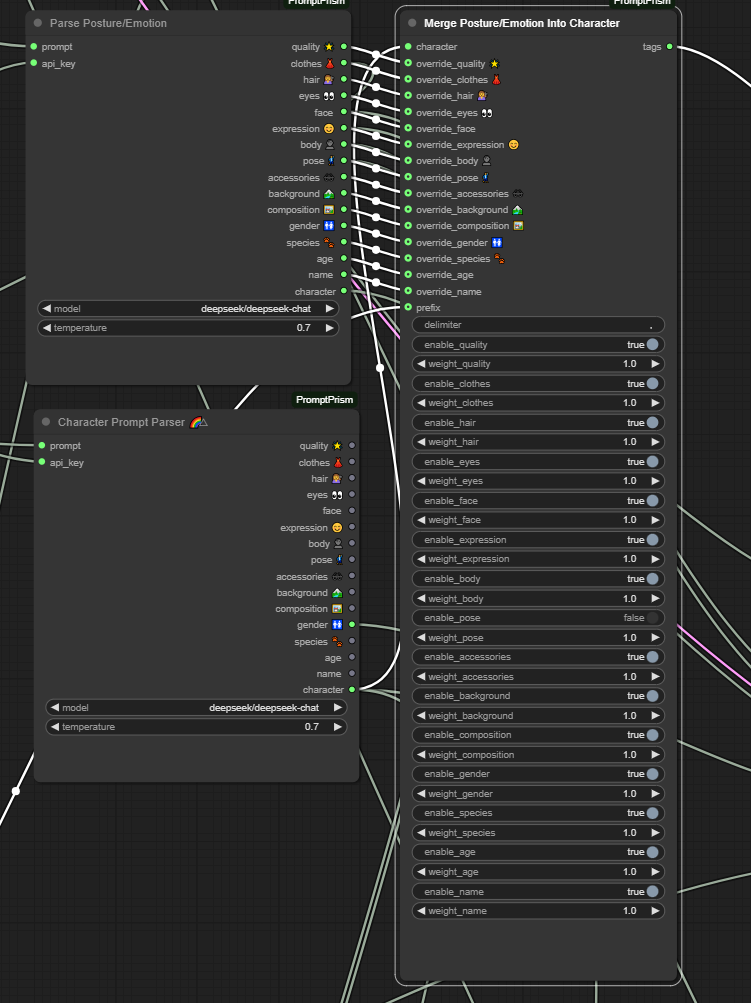This screenshot has width=751, height=1003.
Task: Toggle enable_quality switch
Action: point(652,345)
